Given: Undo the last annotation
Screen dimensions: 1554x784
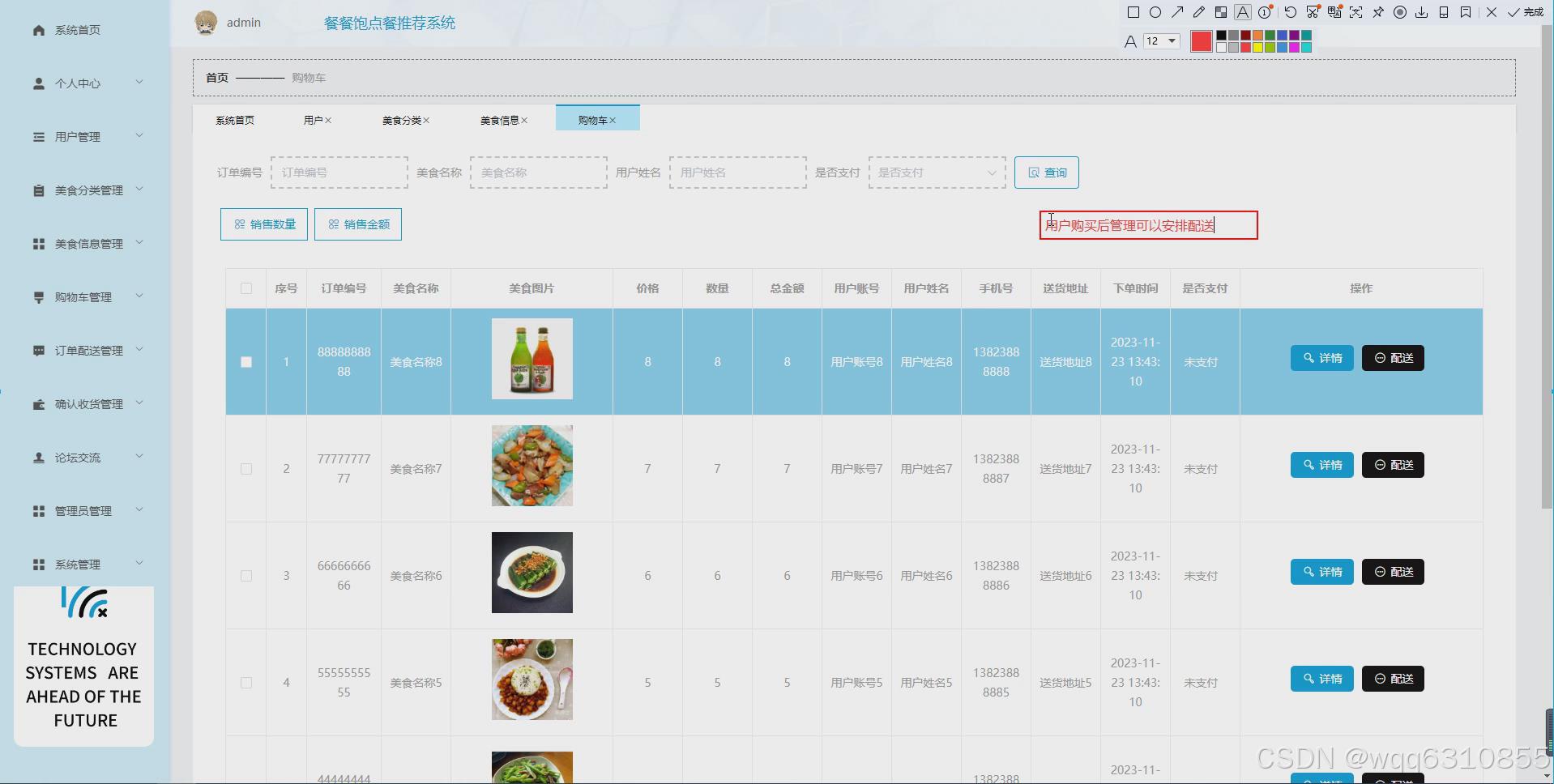Looking at the screenshot, I should coord(1291,12).
